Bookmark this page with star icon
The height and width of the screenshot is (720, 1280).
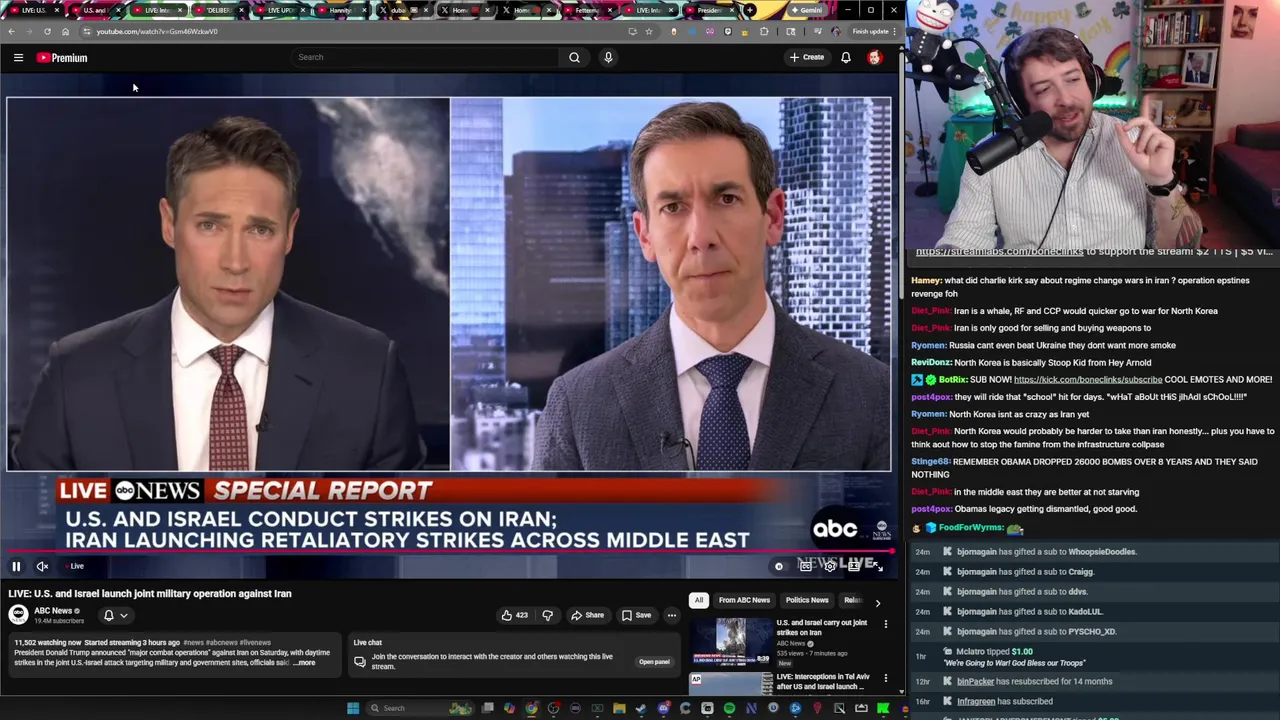(x=649, y=31)
